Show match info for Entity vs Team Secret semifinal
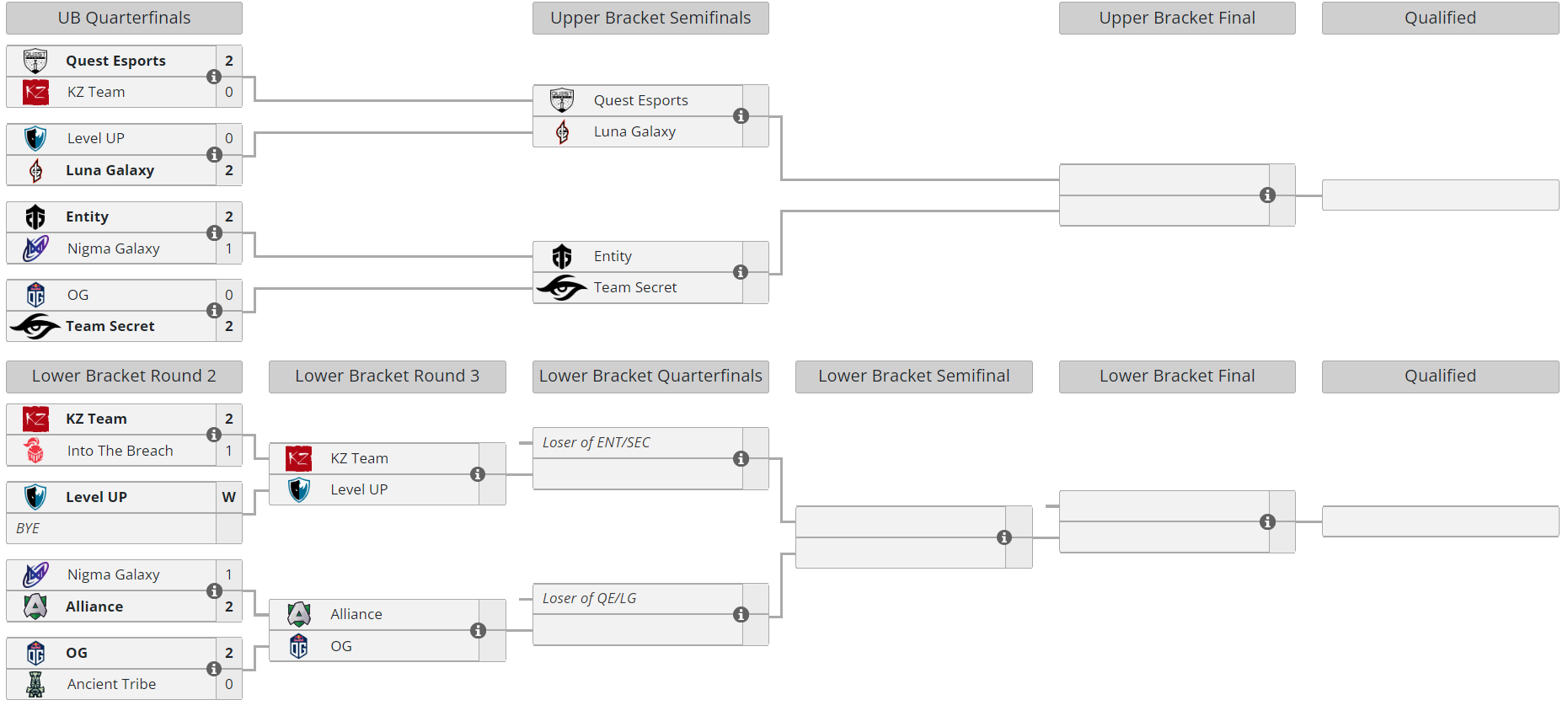The height and width of the screenshot is (716, 1568). [741, 272]
